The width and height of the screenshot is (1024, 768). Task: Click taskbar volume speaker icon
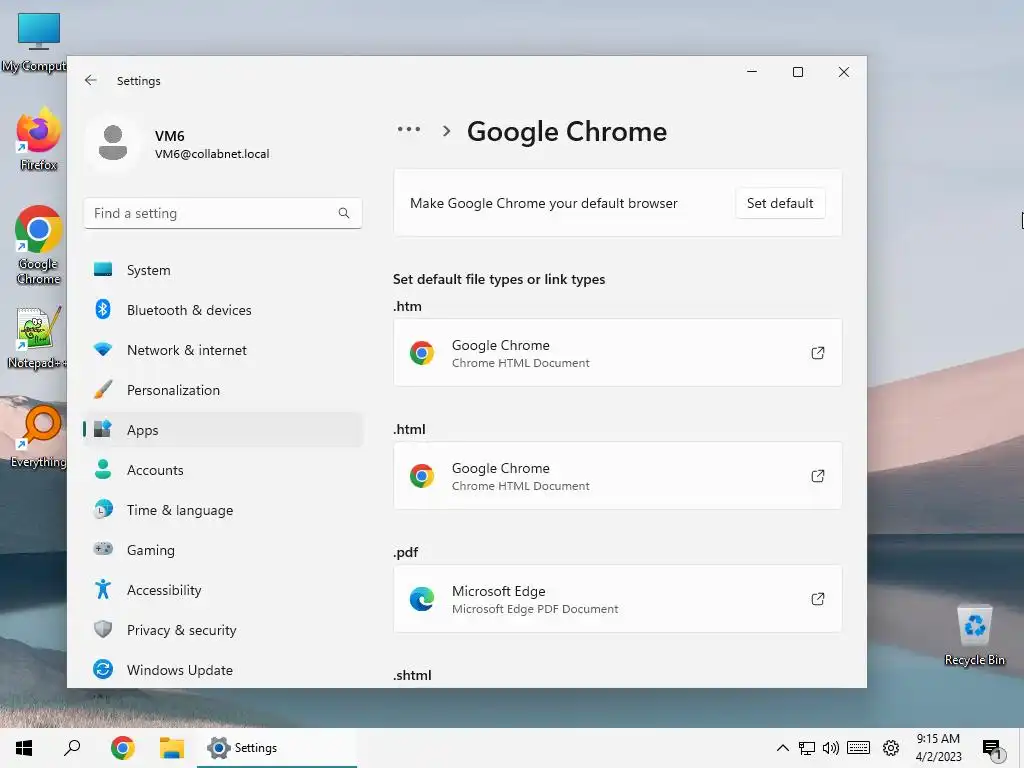(831, 748)
